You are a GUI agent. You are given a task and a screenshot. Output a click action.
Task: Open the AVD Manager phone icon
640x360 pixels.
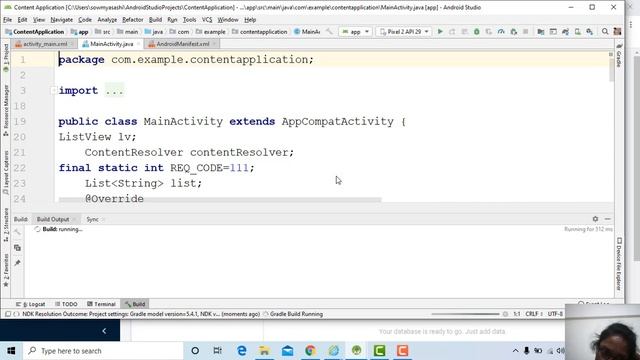(x=578, y=31)
